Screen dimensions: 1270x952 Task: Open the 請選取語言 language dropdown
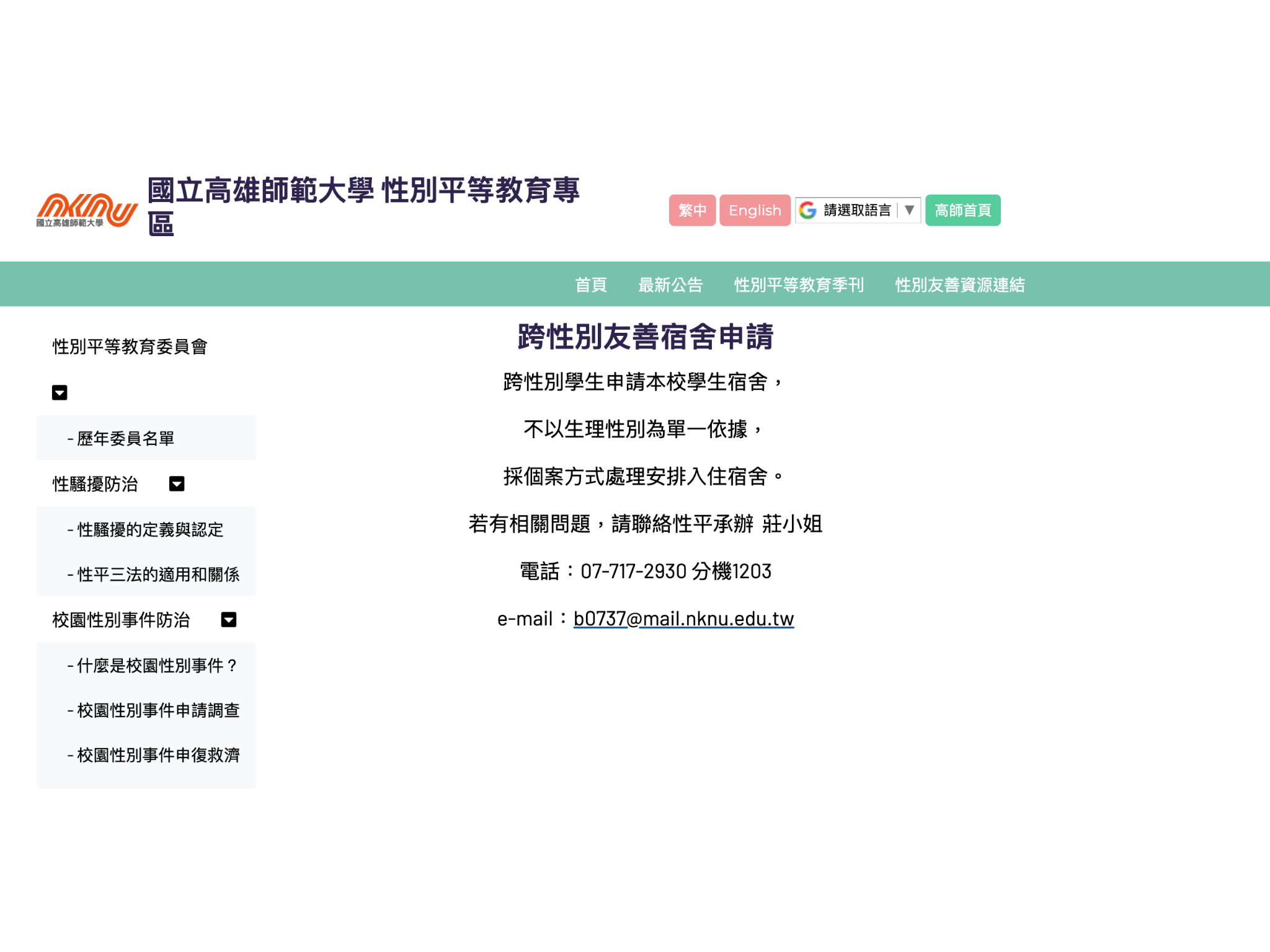[858, 211]
